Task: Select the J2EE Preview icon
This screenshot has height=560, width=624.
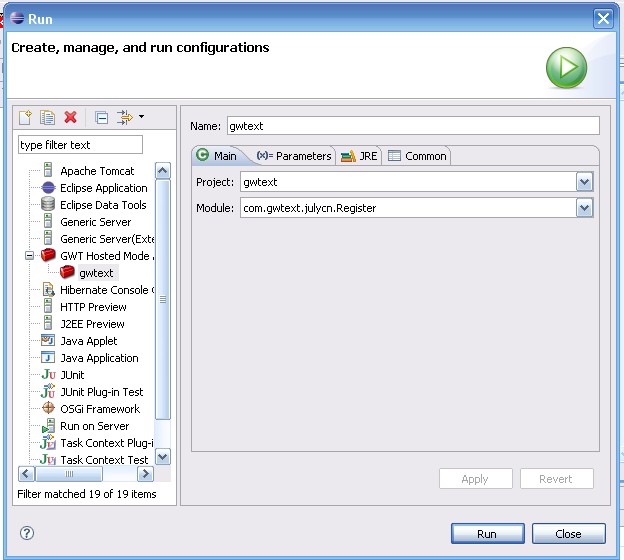Action: [x=48, y=323]
